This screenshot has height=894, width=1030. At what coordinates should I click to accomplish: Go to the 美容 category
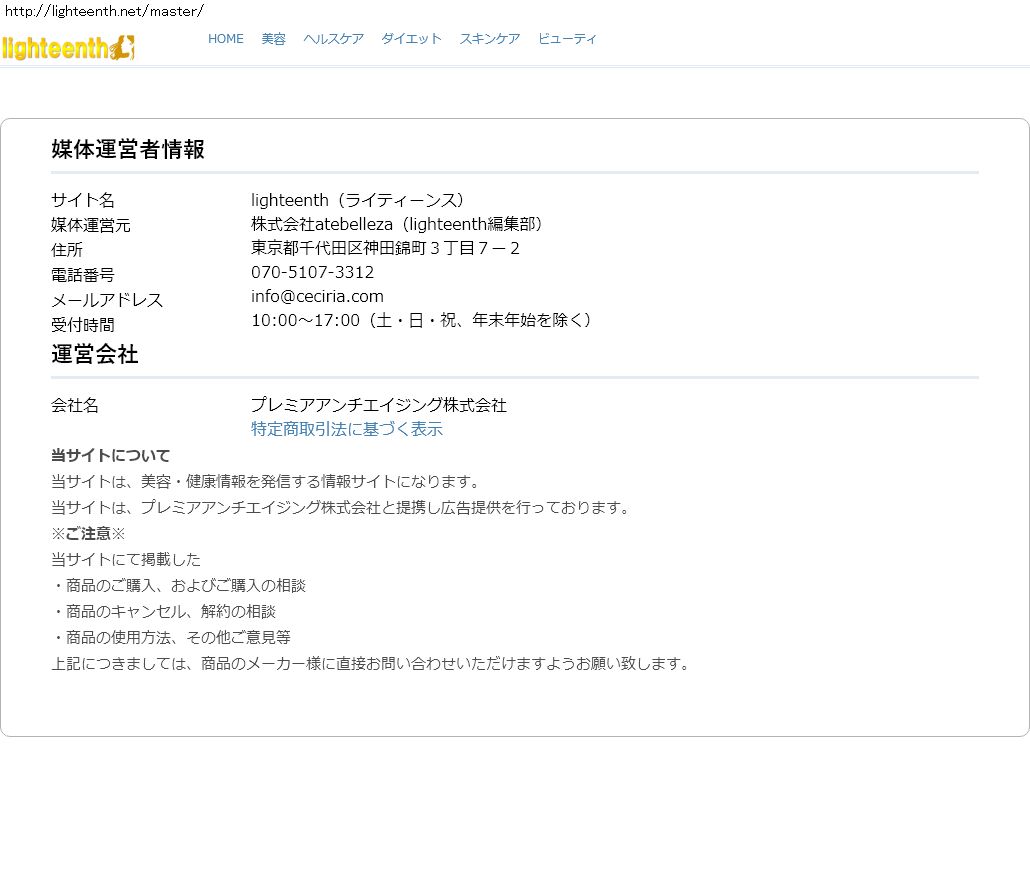(273, 39)
